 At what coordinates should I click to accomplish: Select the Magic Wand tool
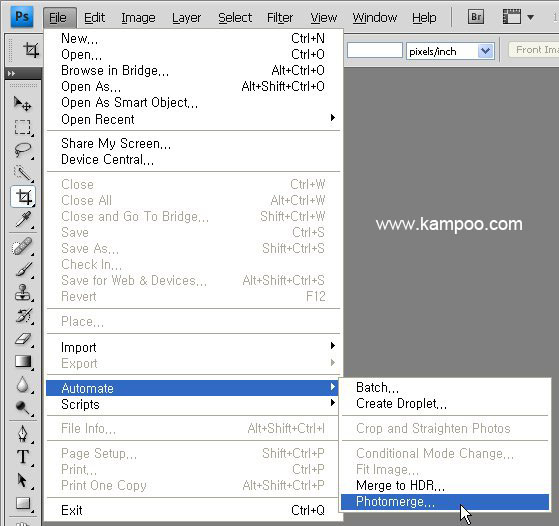click(x=23, y=174)
